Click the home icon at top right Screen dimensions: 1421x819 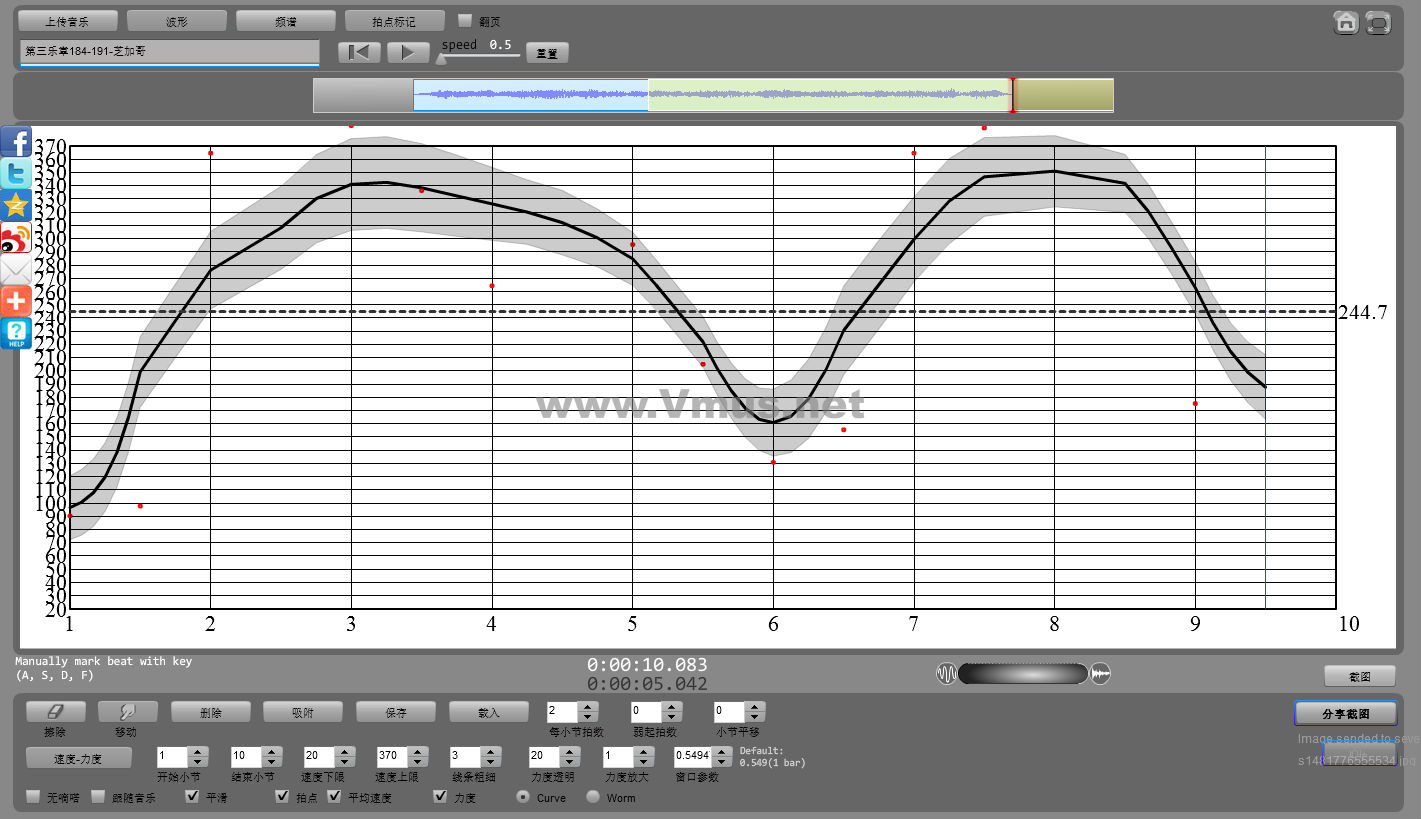[1346, 22]
